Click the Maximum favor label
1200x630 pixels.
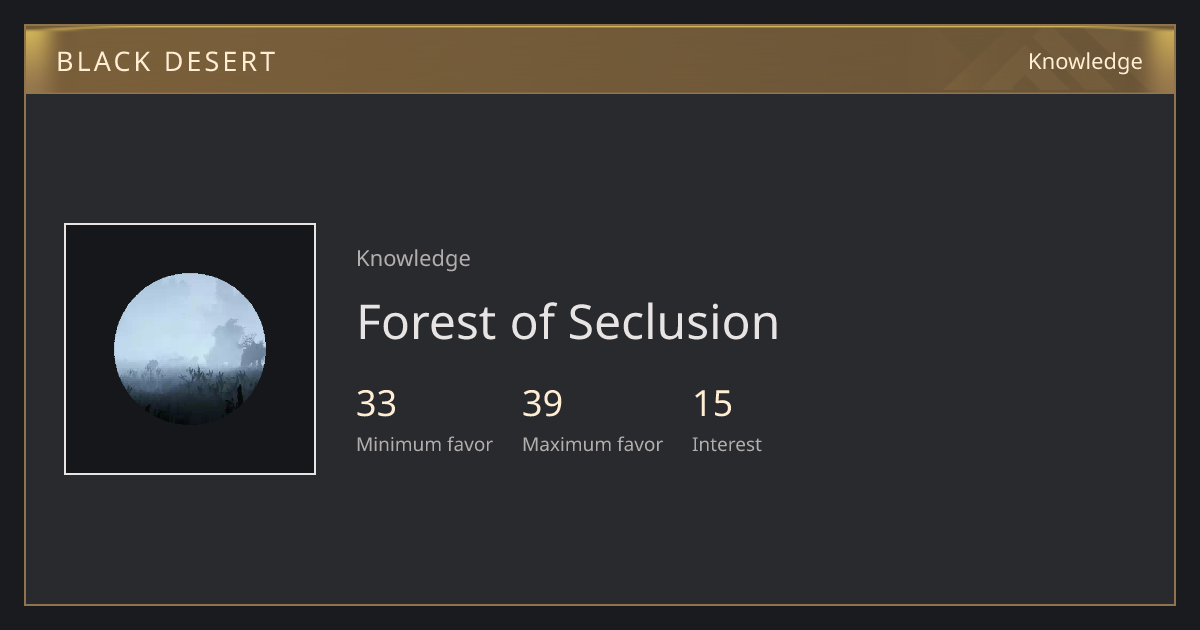pyautogui.click(x=592, y=445)
